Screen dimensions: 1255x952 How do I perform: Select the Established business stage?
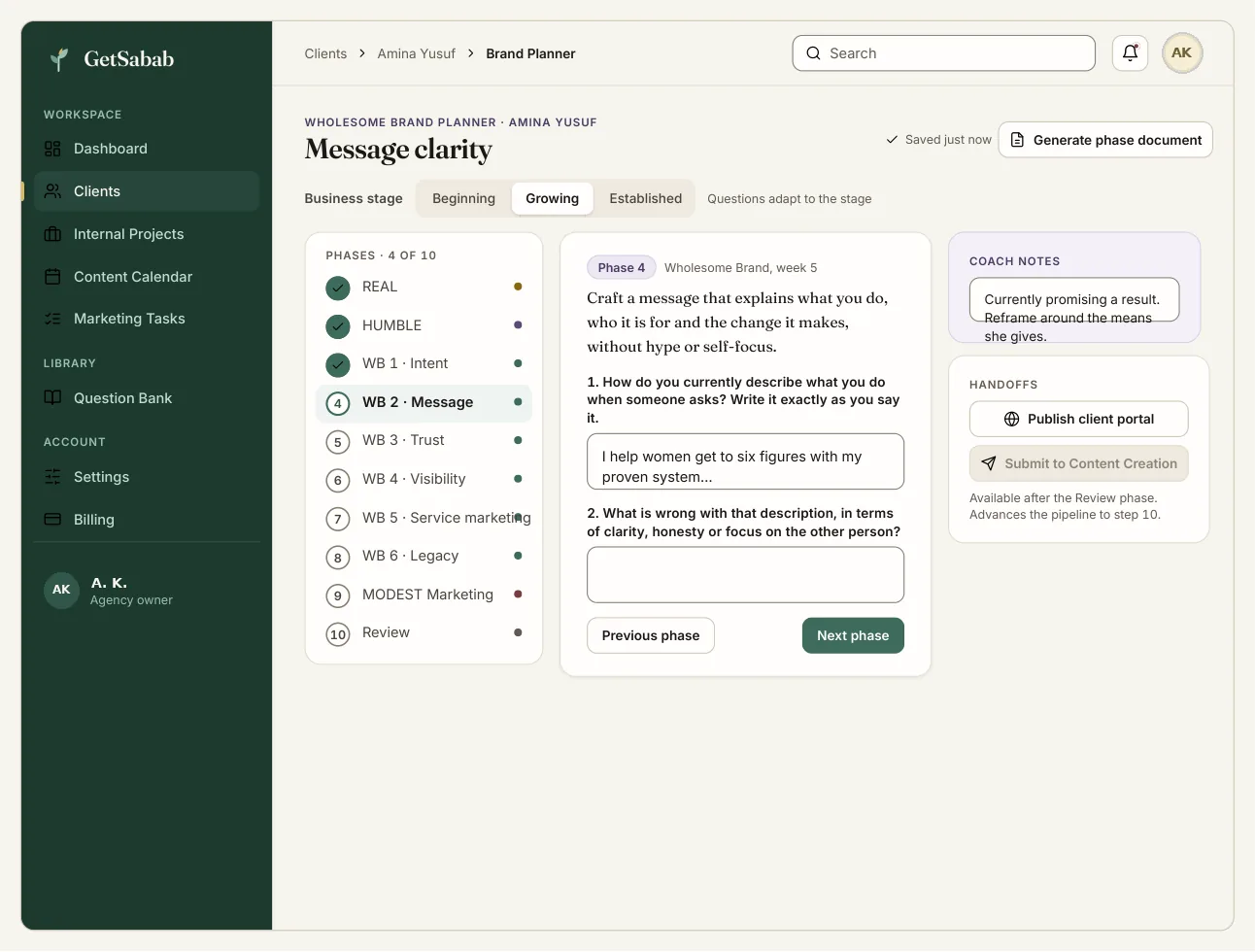tap(645, 198)
